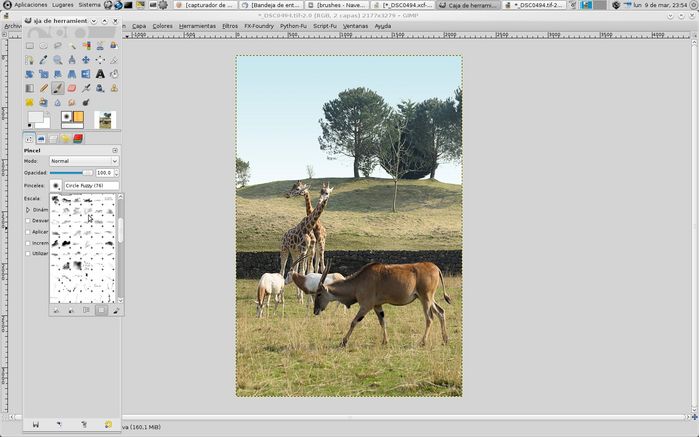The image size is (699, 437).
Task: Click the Opacidad spinner arrows
Action: point(117,173)
